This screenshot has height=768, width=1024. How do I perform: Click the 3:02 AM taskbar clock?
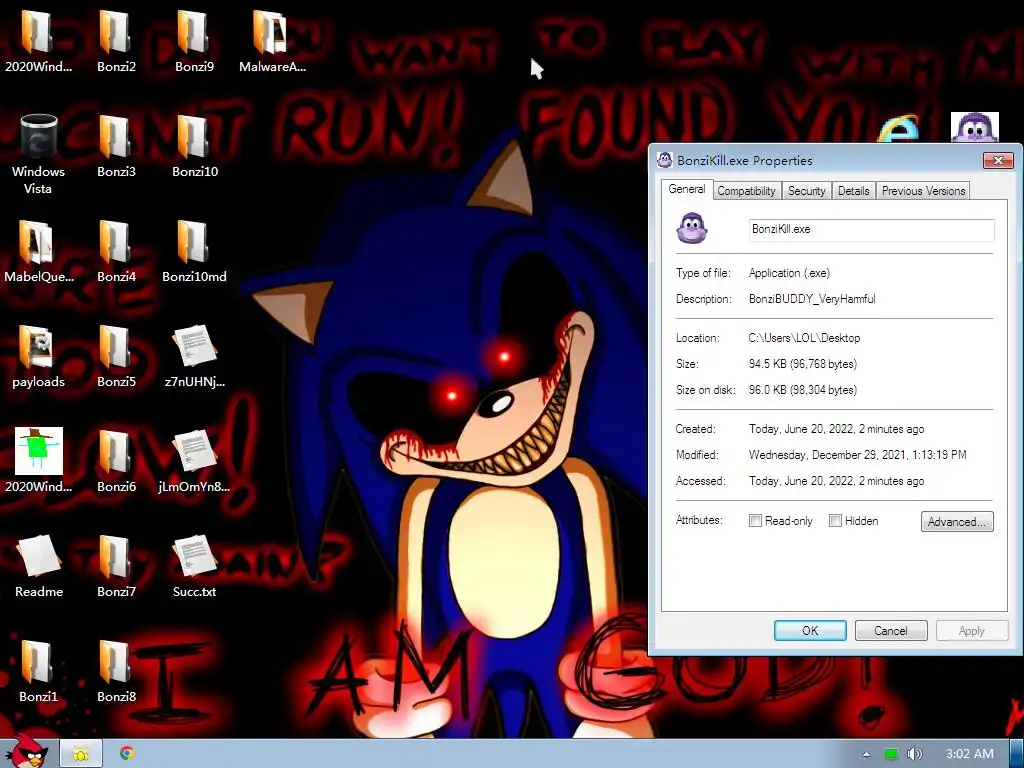tap(969, 754)
